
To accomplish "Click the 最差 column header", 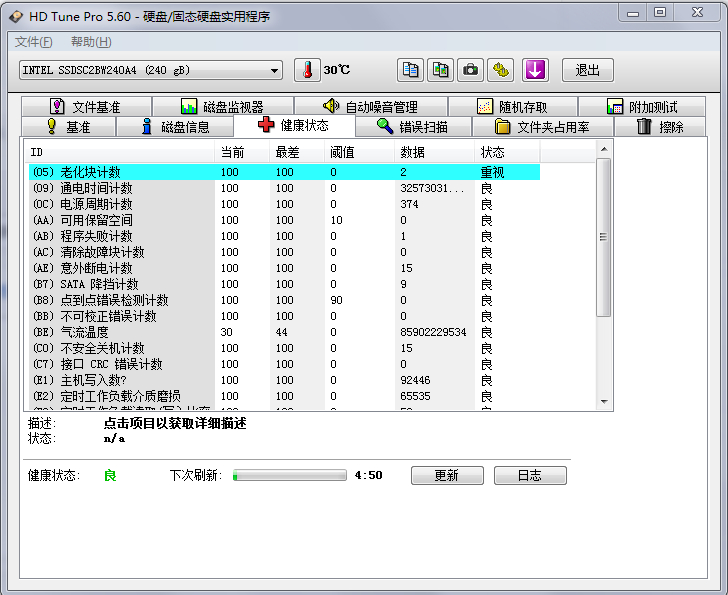I will 297,152.
